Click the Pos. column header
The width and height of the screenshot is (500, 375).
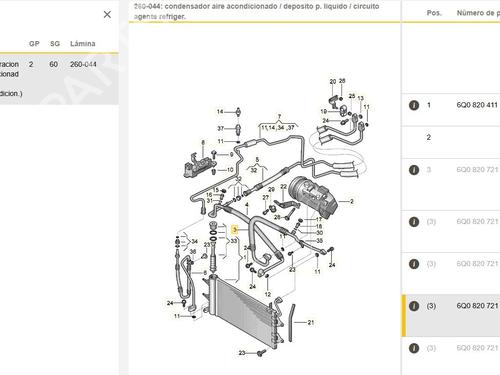coord(434,13)
